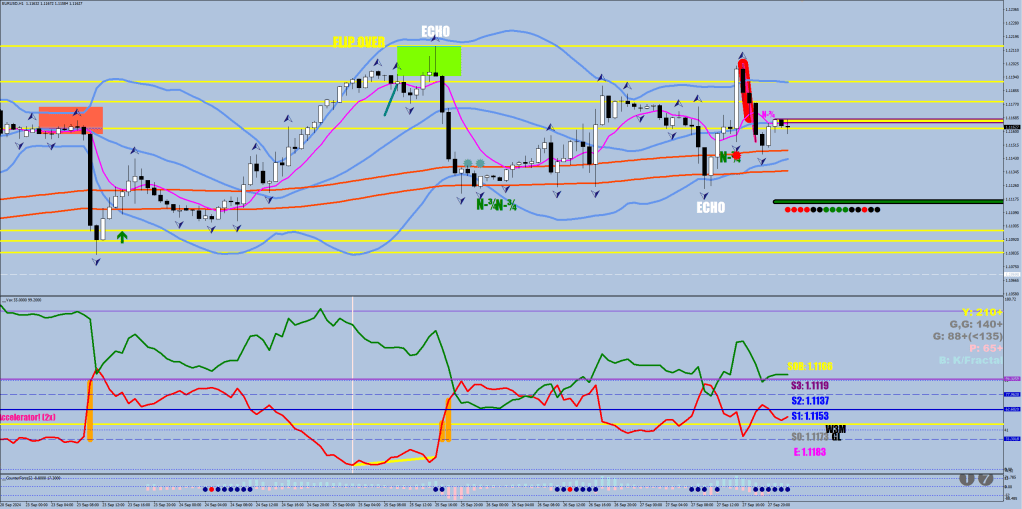
Task: Click the lower white ECHO label
Action: click(x=710, y=208)
